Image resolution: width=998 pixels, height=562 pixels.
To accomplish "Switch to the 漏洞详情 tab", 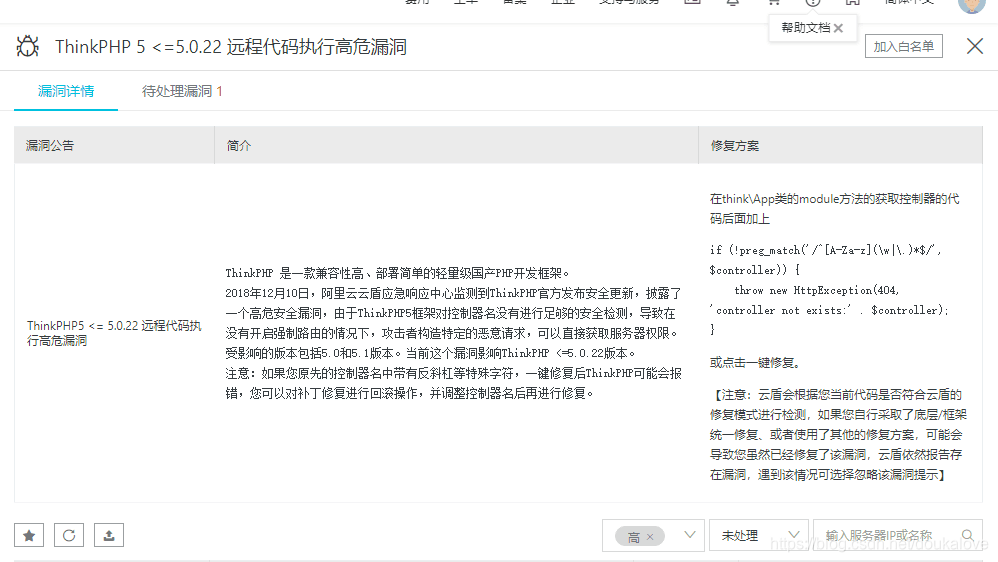I will point(66,91).
